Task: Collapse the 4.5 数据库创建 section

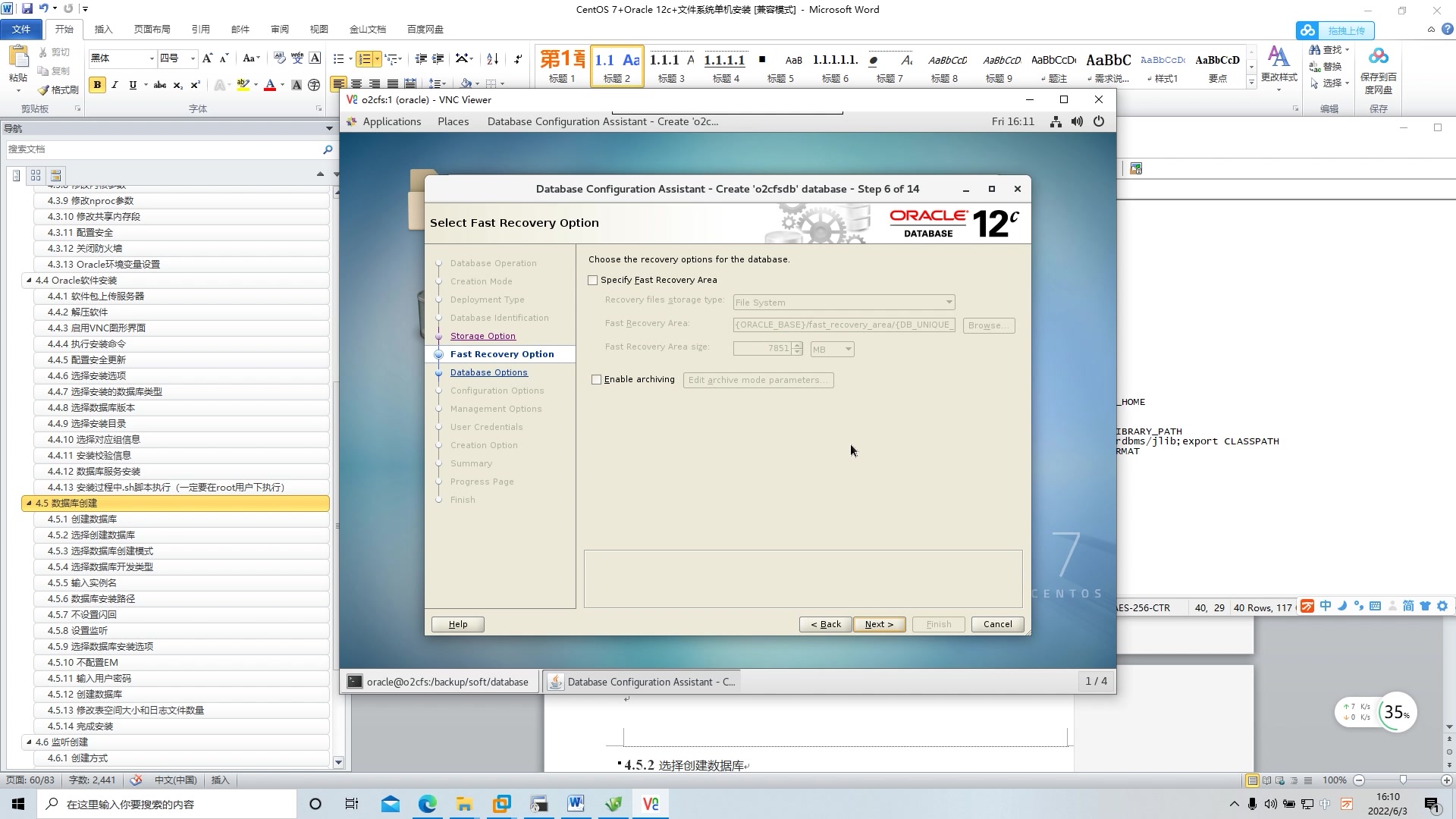Action: pos(29,504)
